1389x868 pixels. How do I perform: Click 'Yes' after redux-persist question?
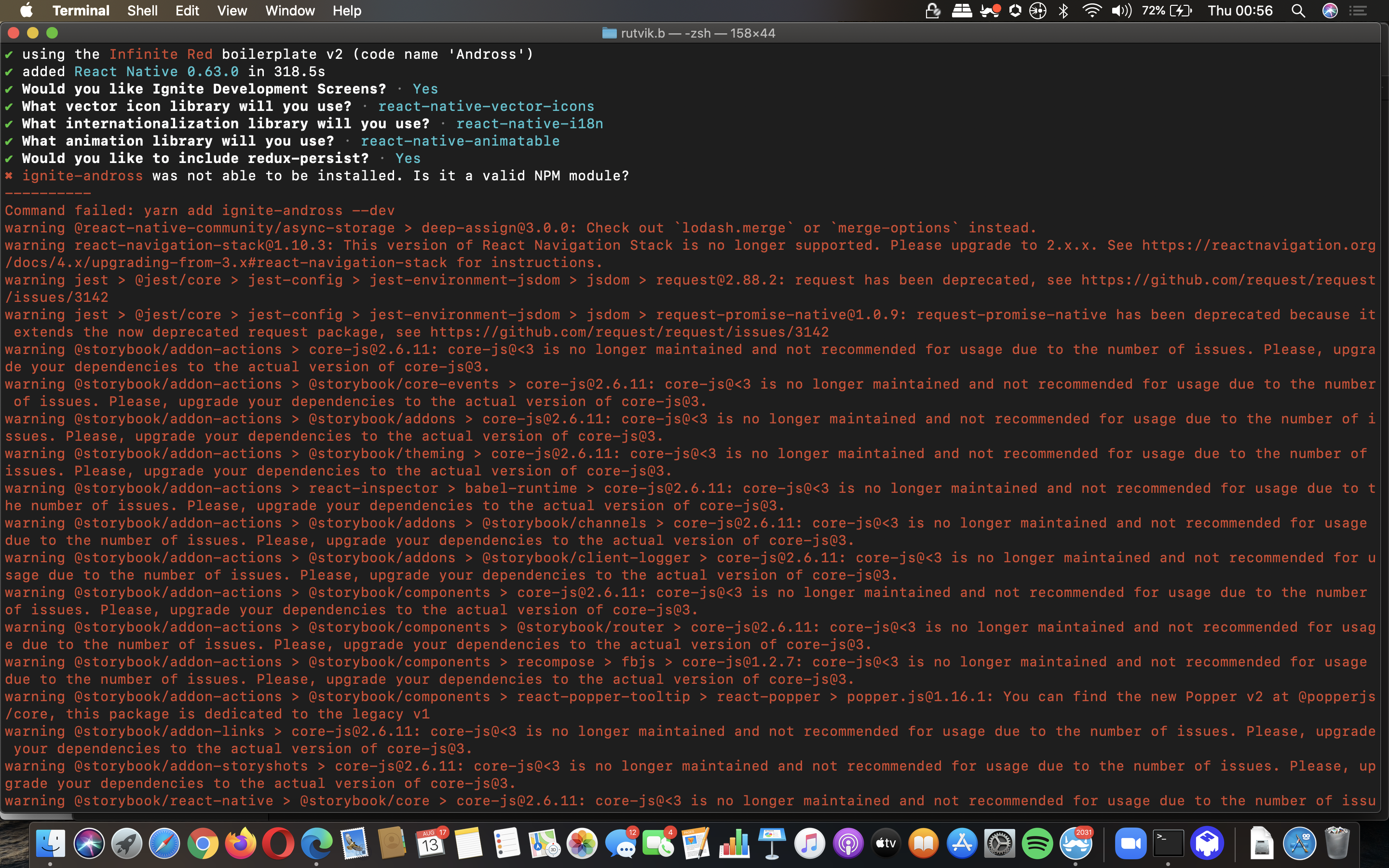point(408,159)
